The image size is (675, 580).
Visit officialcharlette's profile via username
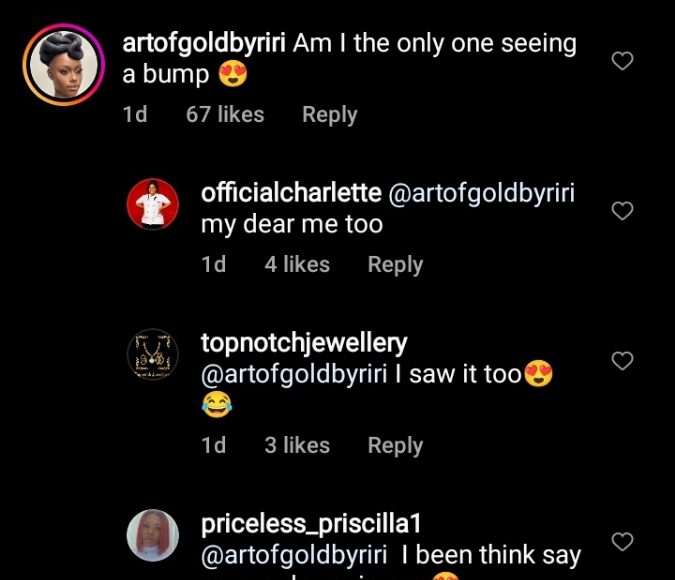click(291, 194)
